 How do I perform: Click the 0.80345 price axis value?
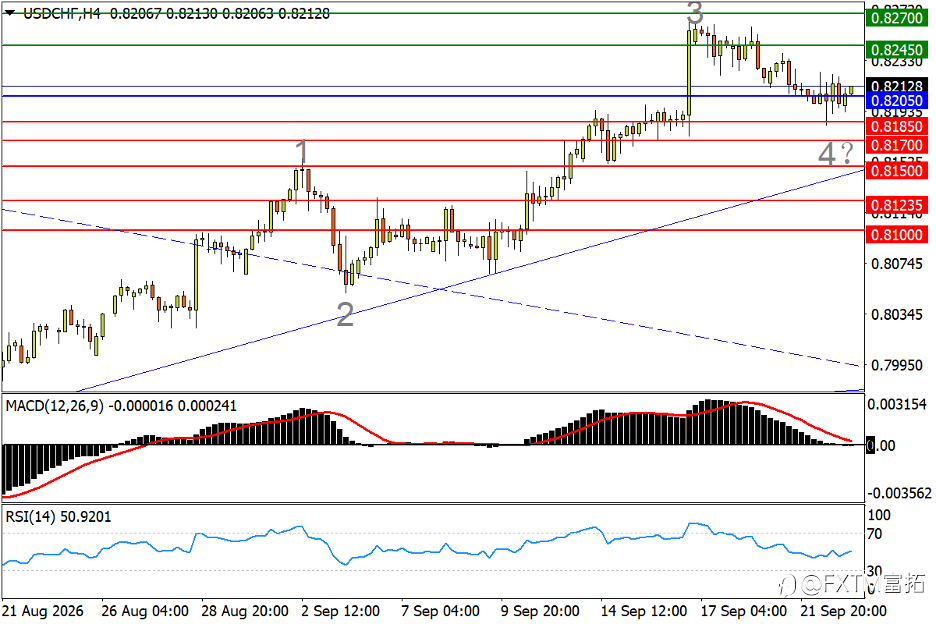tap(897, 314)
